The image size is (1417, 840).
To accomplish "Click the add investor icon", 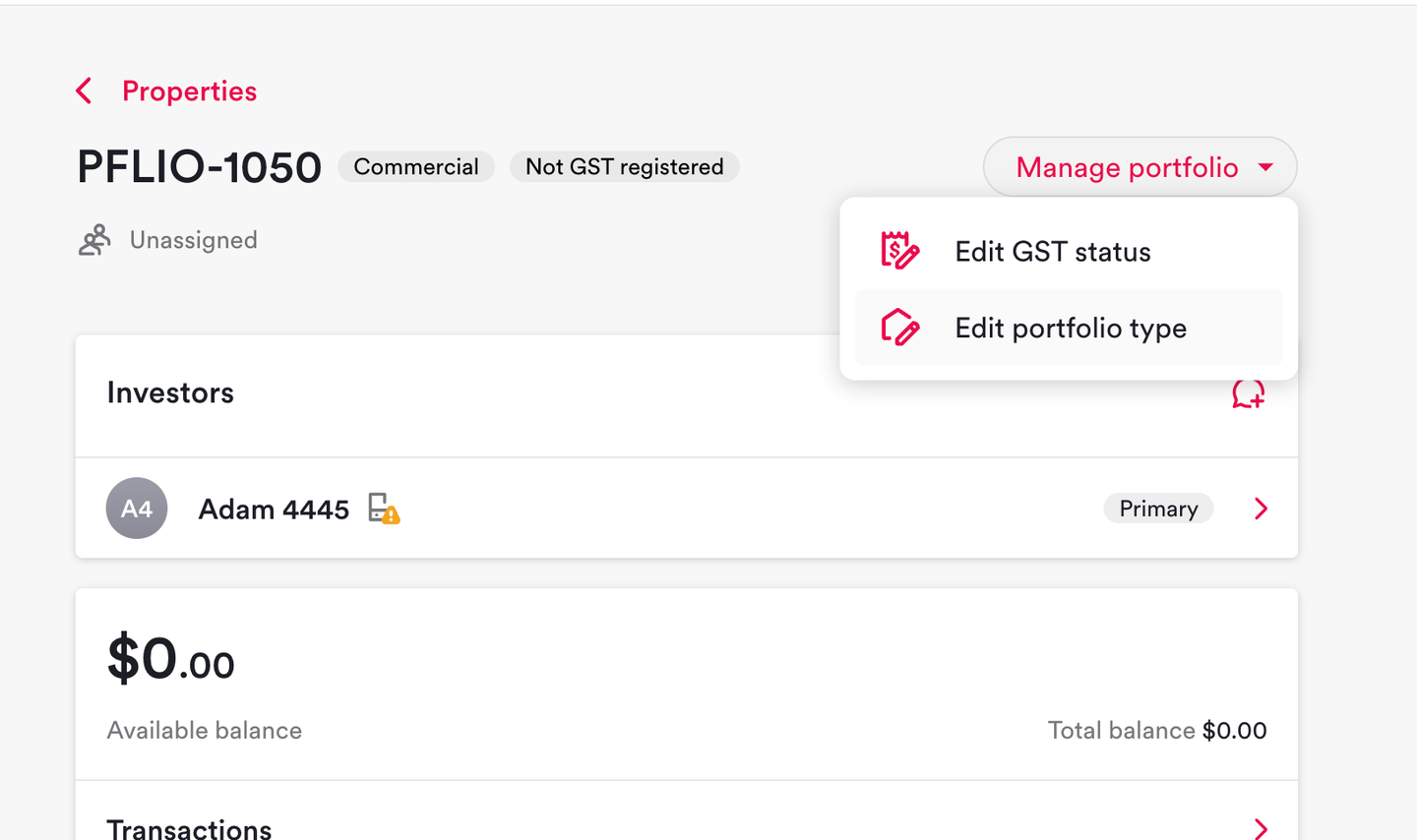I will point(1248,393).
